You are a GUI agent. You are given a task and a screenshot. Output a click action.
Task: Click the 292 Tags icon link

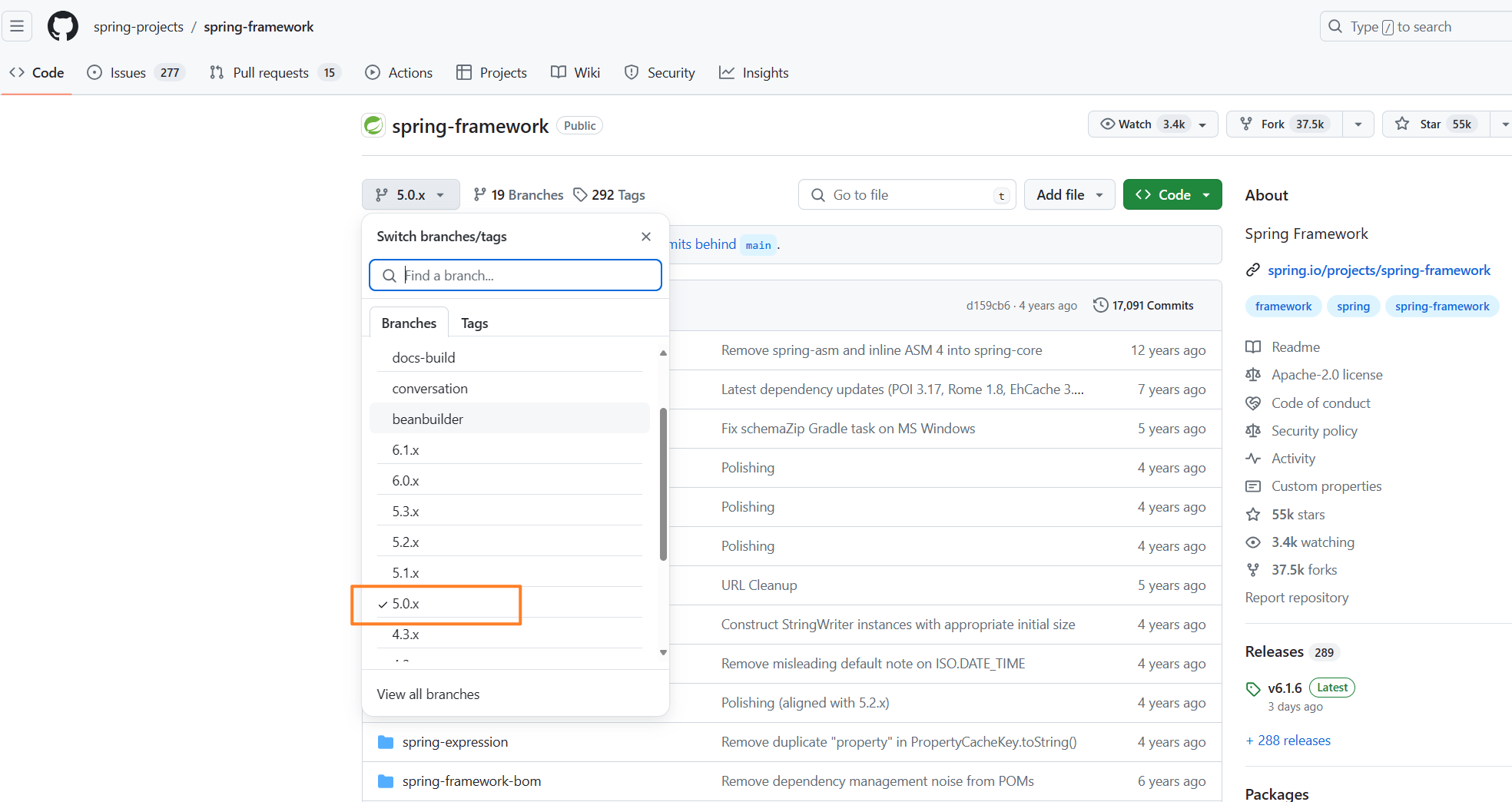581,195
